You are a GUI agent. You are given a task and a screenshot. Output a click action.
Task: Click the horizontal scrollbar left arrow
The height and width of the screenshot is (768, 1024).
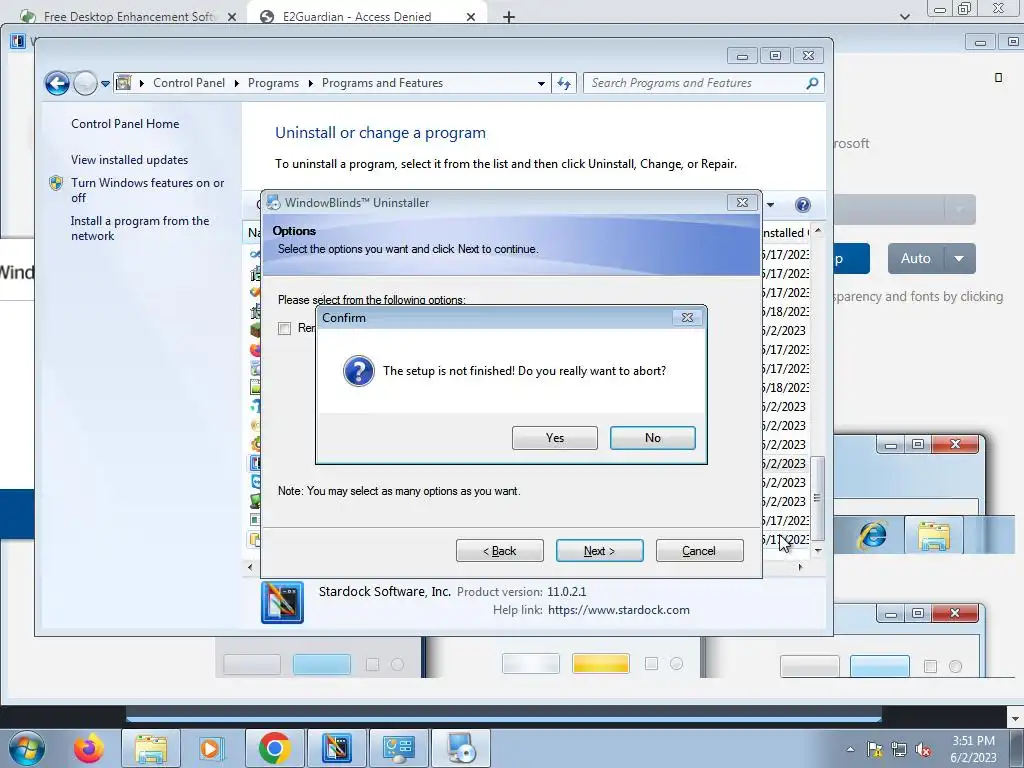[250, 567]
